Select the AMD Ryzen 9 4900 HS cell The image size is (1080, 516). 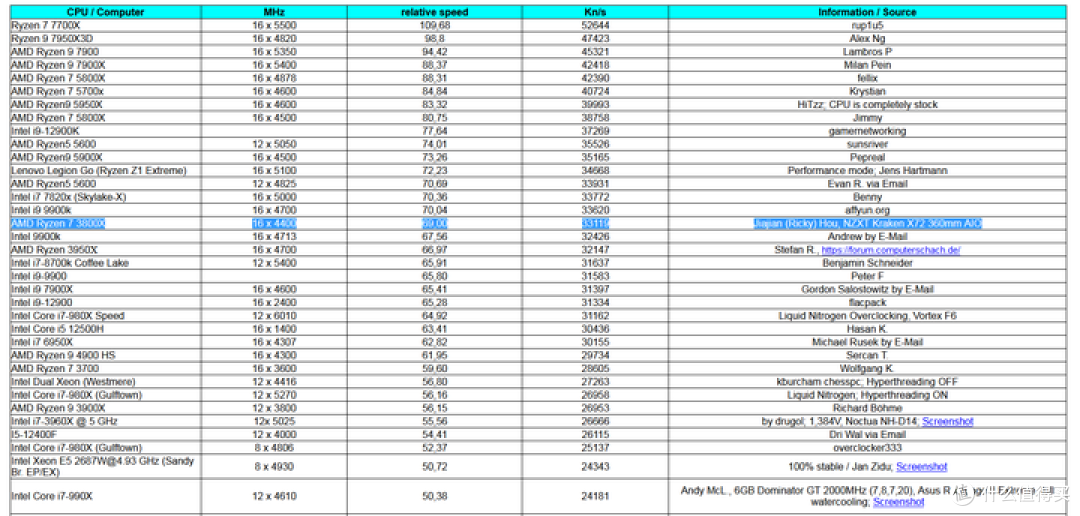tap(105, 355)
